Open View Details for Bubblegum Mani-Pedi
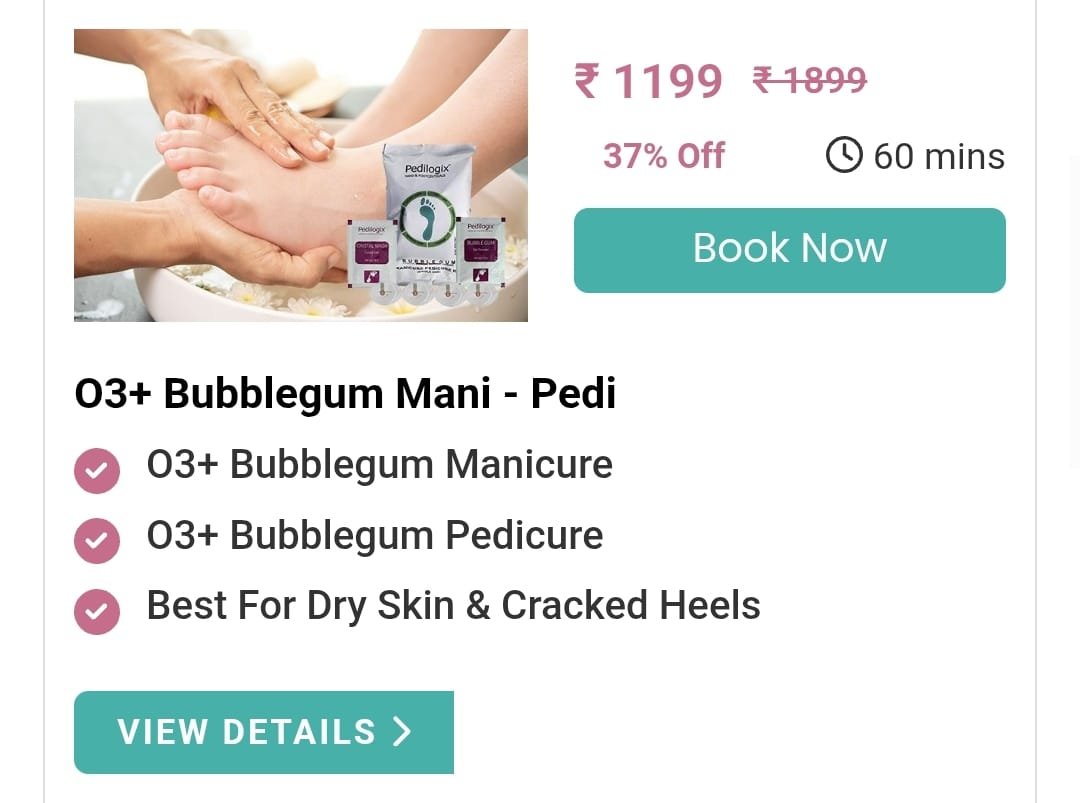This screenshot has height=803, width=1080. click(264, 732)
